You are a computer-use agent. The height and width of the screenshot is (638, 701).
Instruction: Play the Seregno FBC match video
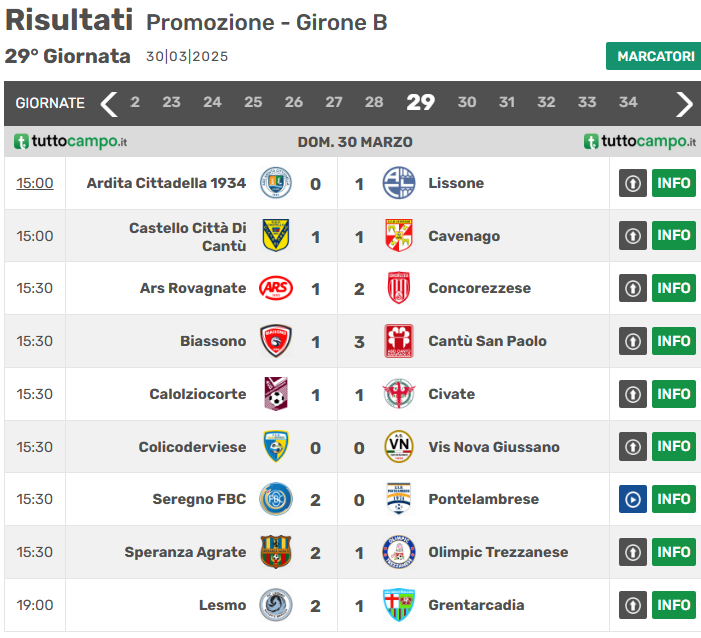[x=632, y=499]
